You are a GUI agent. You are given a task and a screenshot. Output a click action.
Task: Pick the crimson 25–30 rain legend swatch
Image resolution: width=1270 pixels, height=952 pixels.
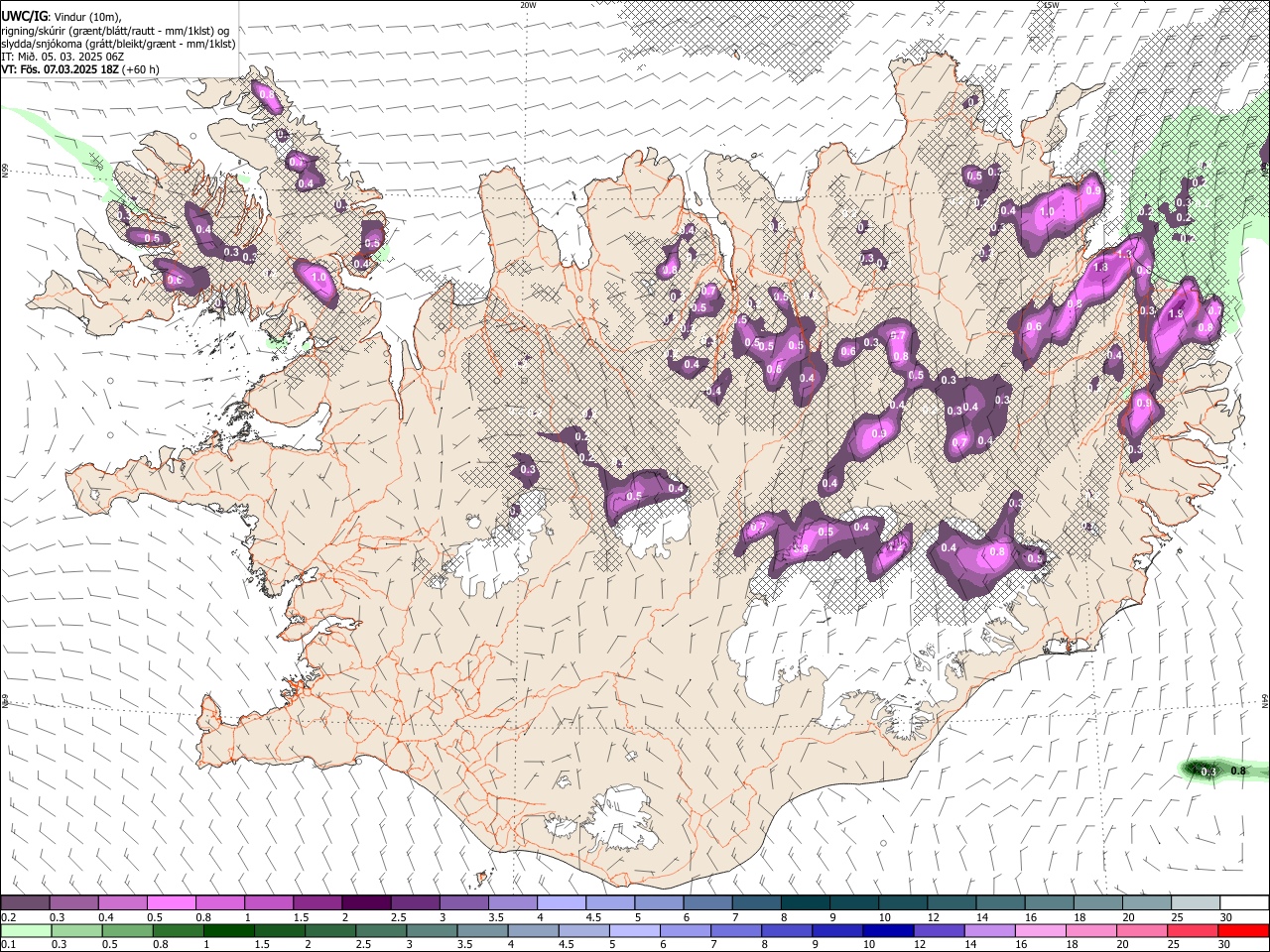1193,931
